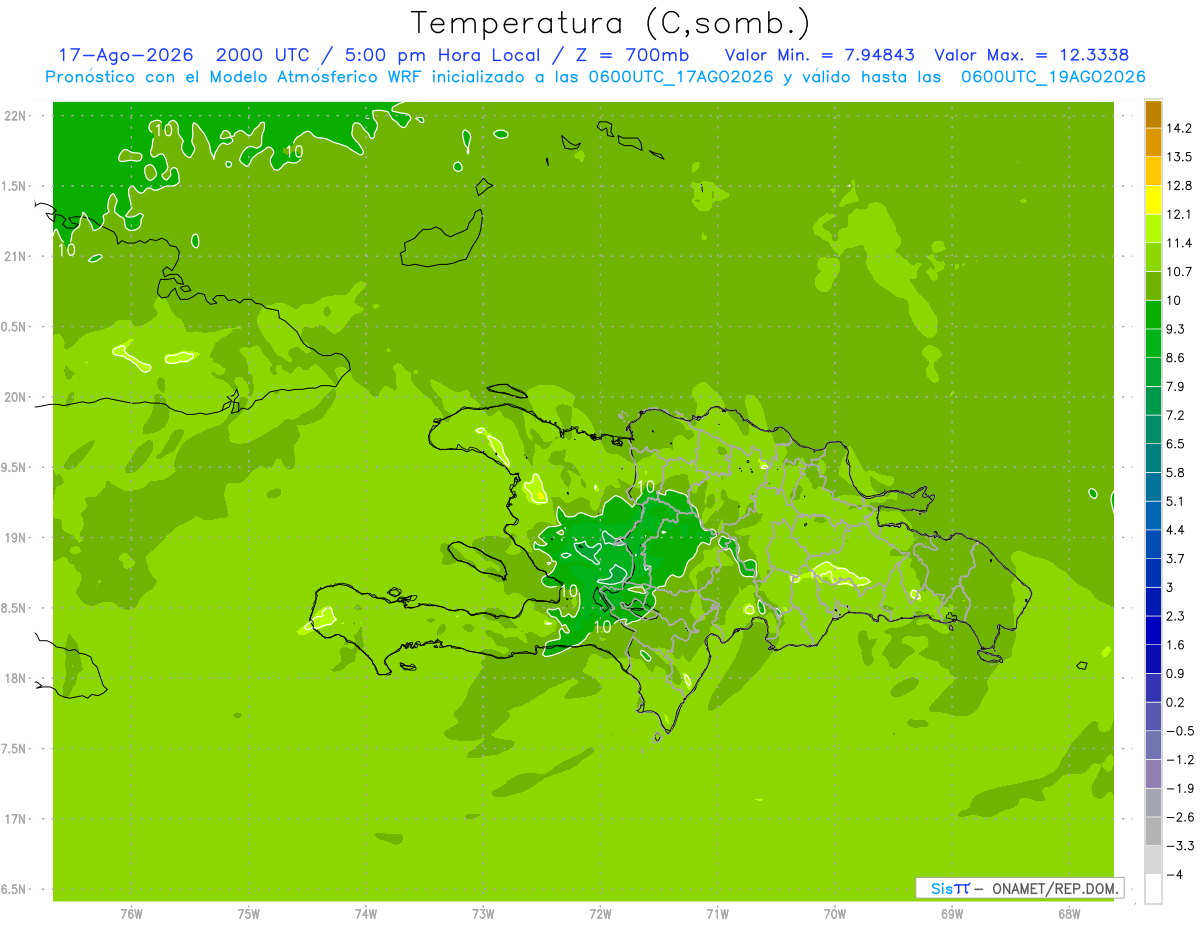The height and width of the screenshot is (927, 1200).
Task: Click the colorbar value 6.5
Action: [1177, 444]
